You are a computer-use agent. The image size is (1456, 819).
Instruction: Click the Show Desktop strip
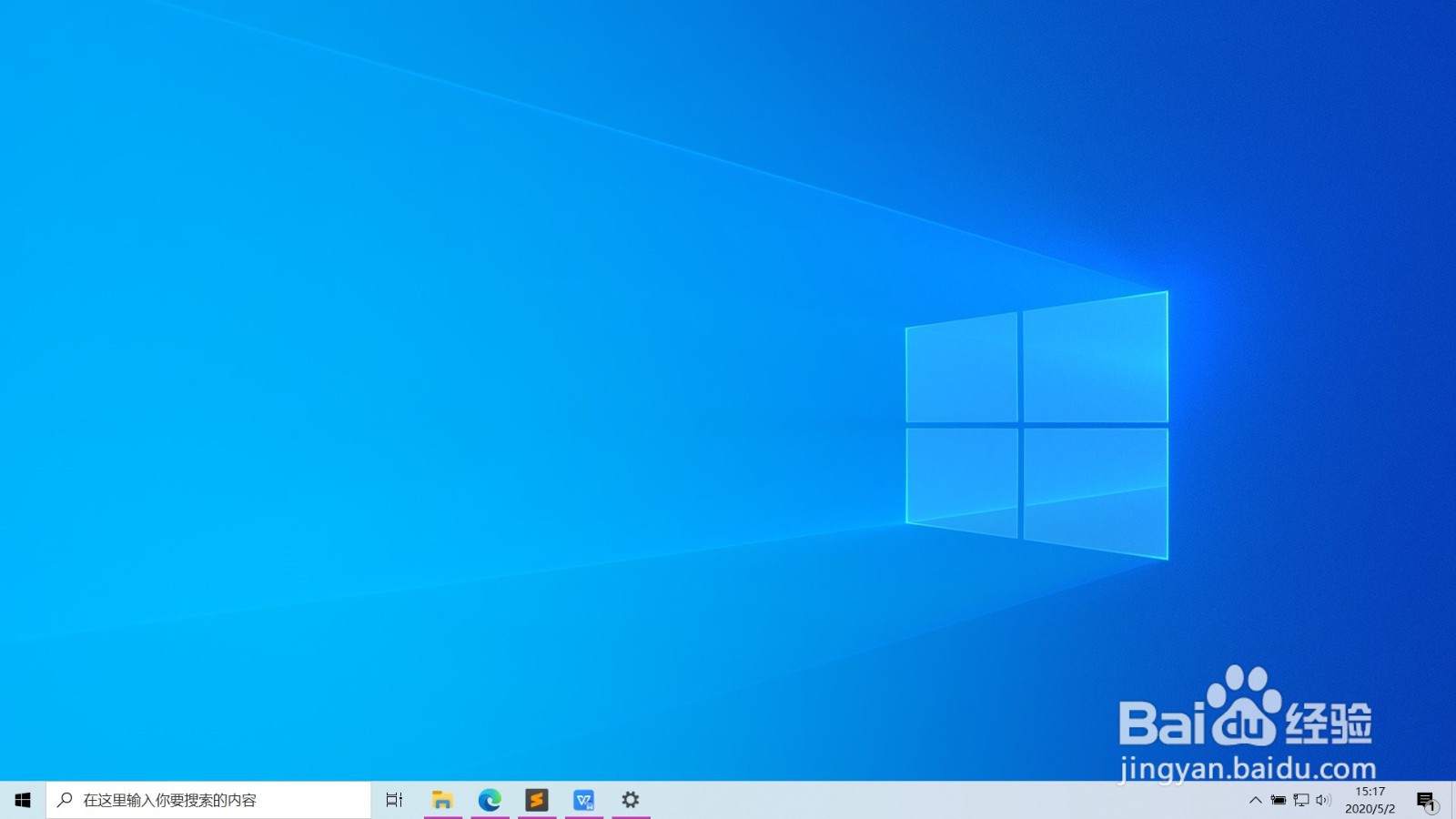(x=1452, y=800)
